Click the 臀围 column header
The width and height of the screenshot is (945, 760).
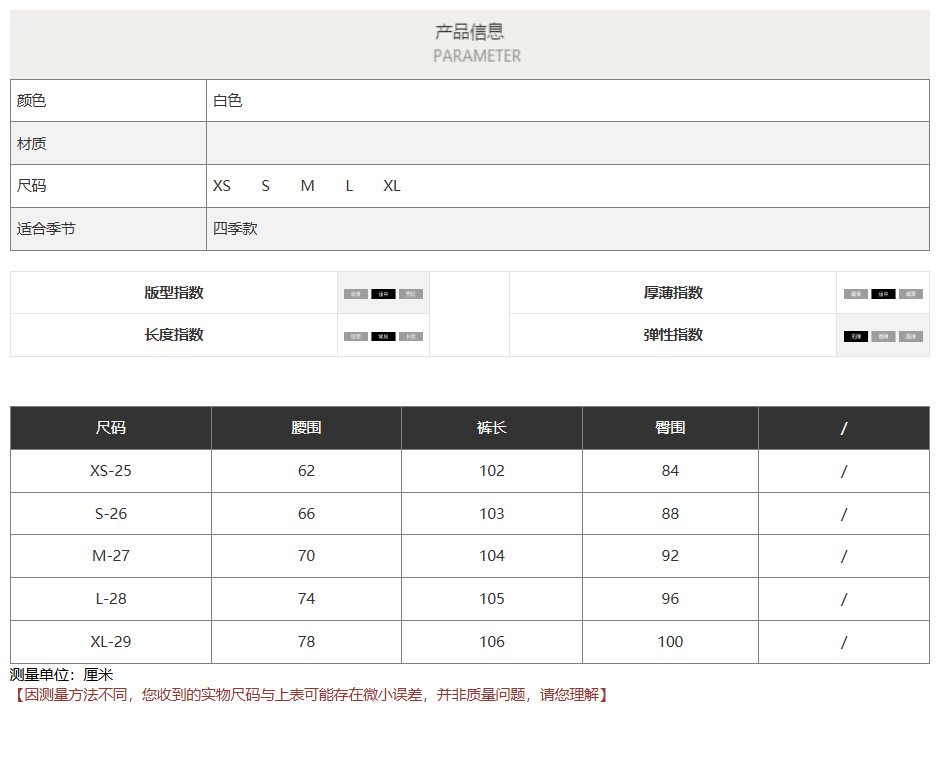670,428
